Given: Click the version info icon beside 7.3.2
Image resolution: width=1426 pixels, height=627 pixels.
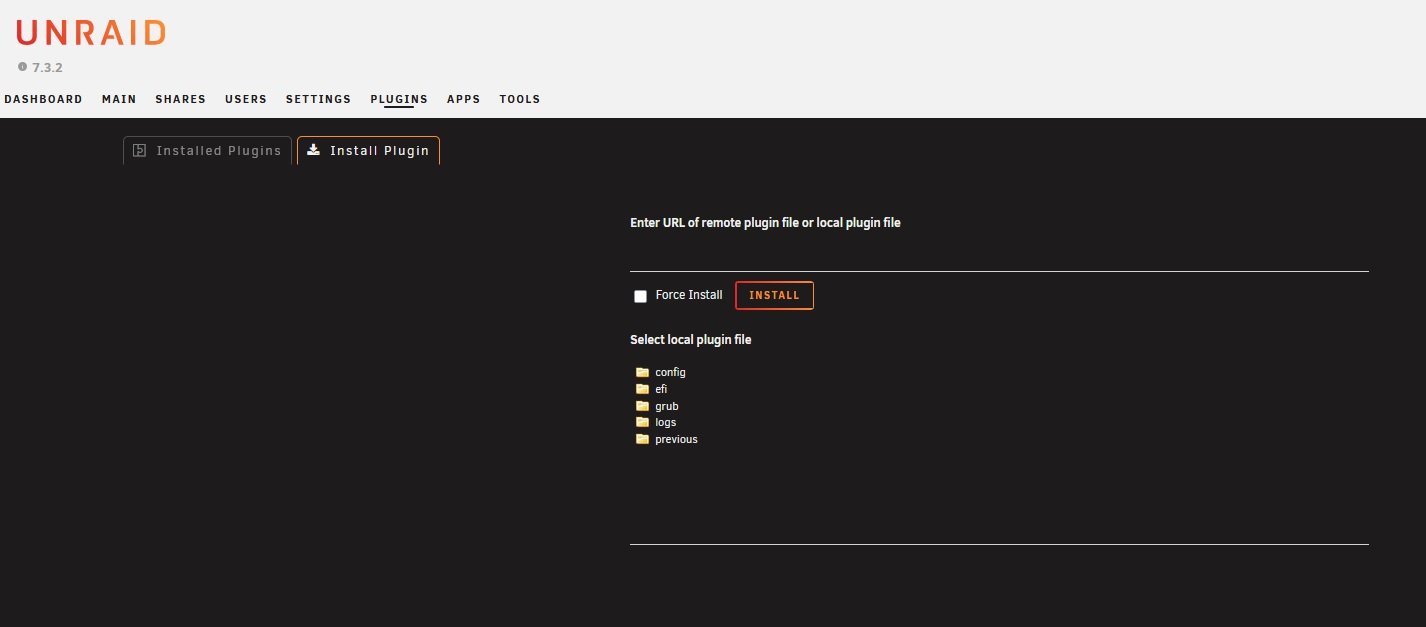Looking at the screenshot, I should [22, 67].
